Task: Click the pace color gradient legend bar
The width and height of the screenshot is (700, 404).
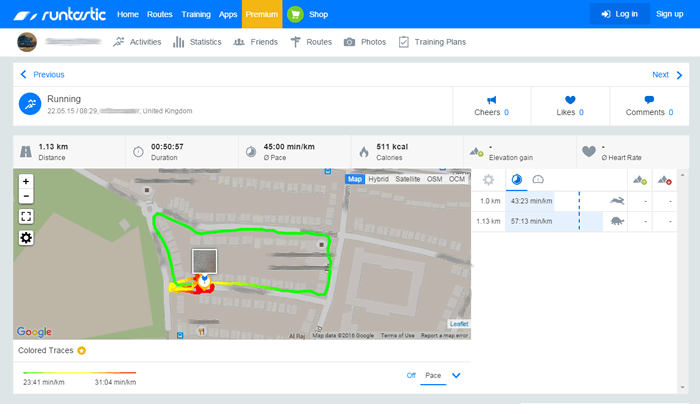Action: (79, 372)
